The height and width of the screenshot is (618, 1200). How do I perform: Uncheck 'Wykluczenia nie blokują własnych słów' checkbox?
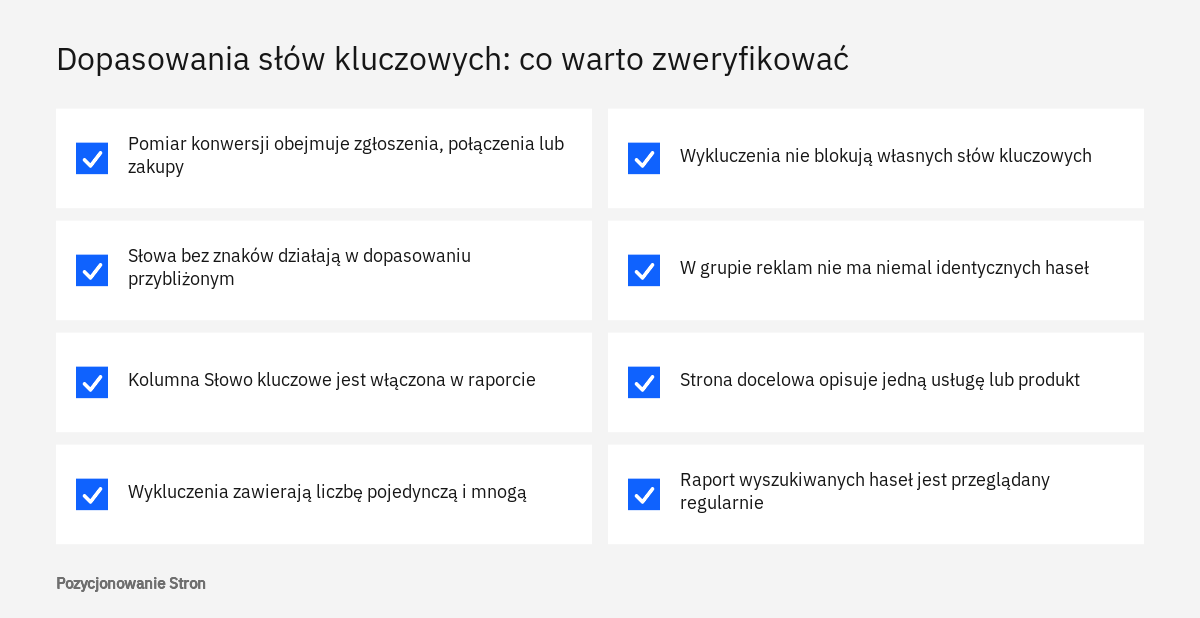point(644,158)
